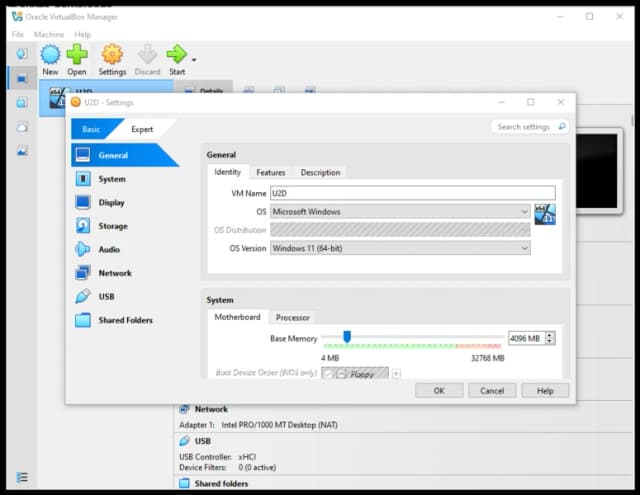
Task: Toggle the list menu icon at sidebar bottom
Action: pyautogui.click(x=22, y=477)
